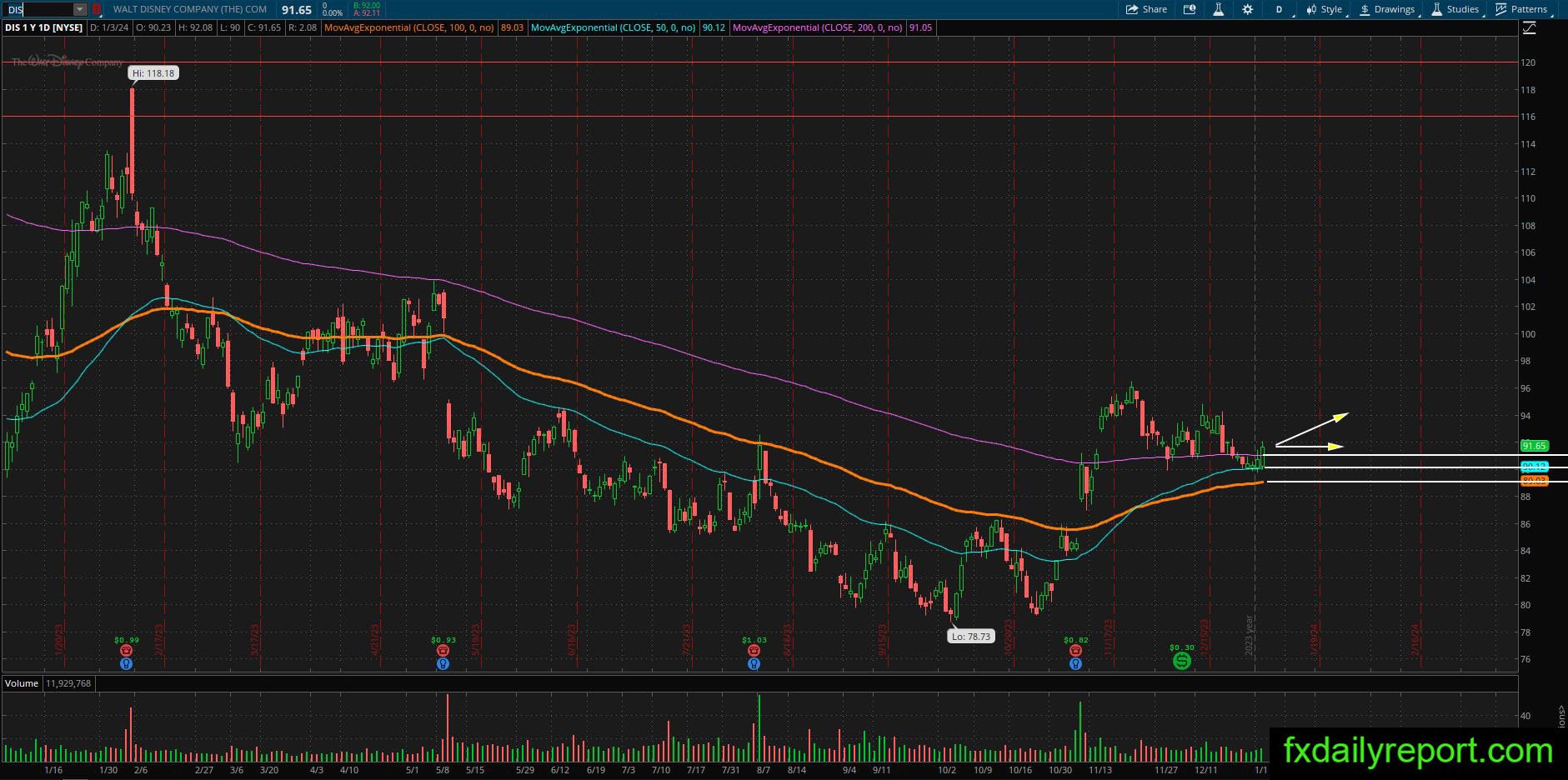Click the red icon beside the symbol selector

[x=97, y=9]
